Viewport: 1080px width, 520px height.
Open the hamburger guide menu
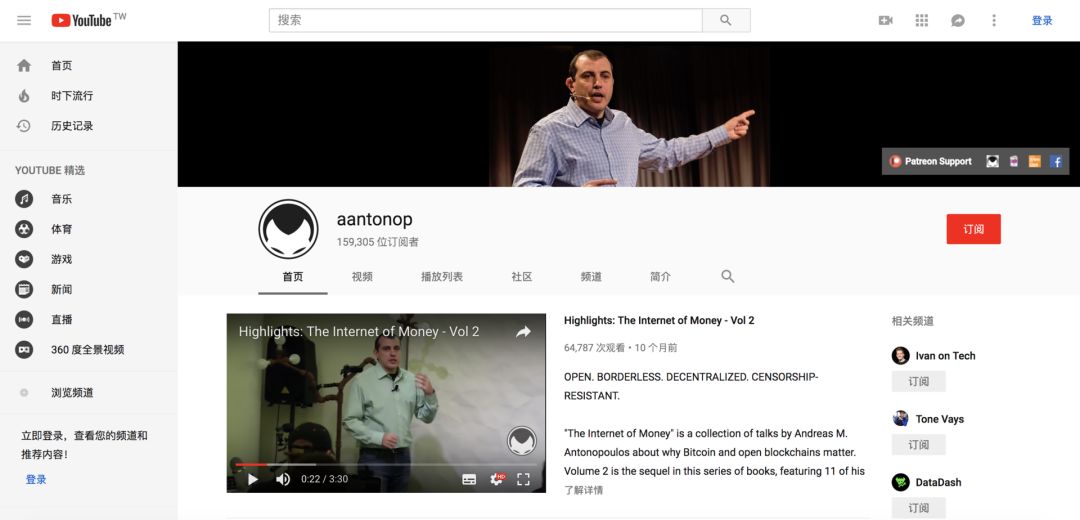[24, 21]
